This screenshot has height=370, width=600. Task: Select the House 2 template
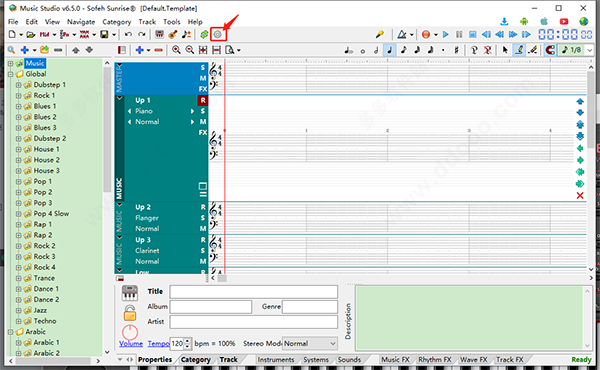coord(47,160)
